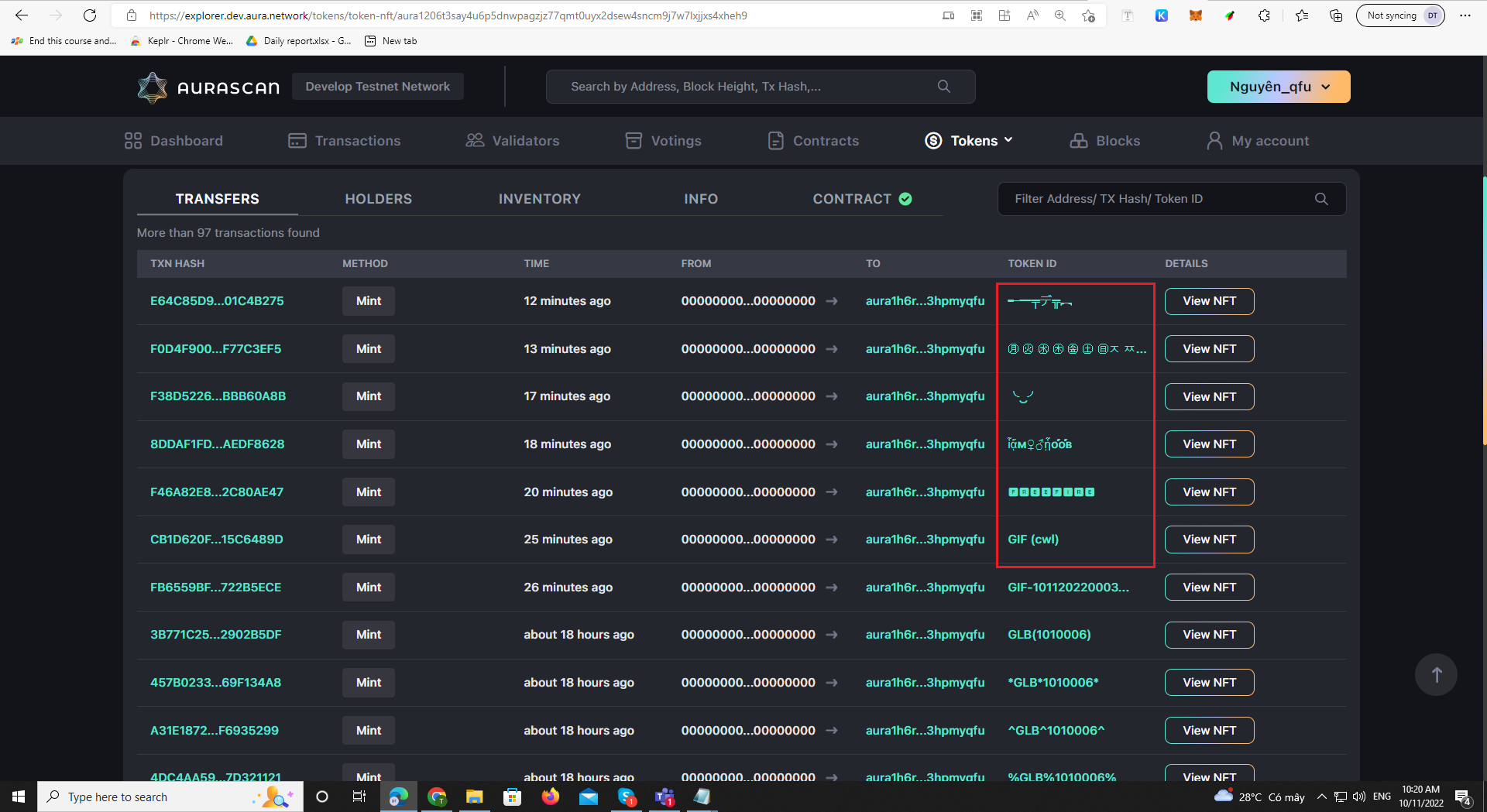The image size is (1487, 812).
Task: Open Firefox from the taskbar
Action: tap(551, 797)
